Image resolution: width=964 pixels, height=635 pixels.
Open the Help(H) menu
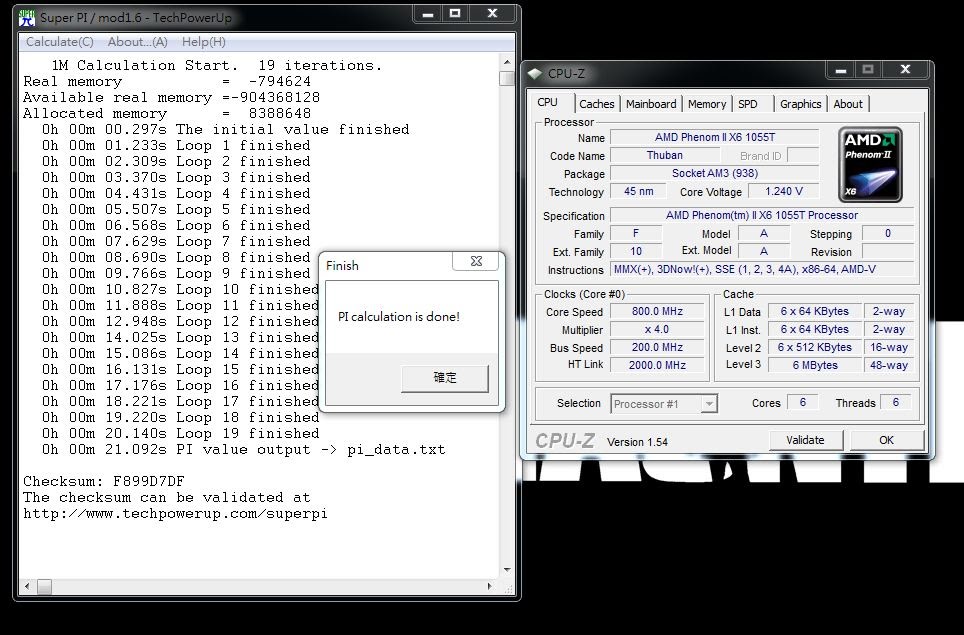click(203, 42)
